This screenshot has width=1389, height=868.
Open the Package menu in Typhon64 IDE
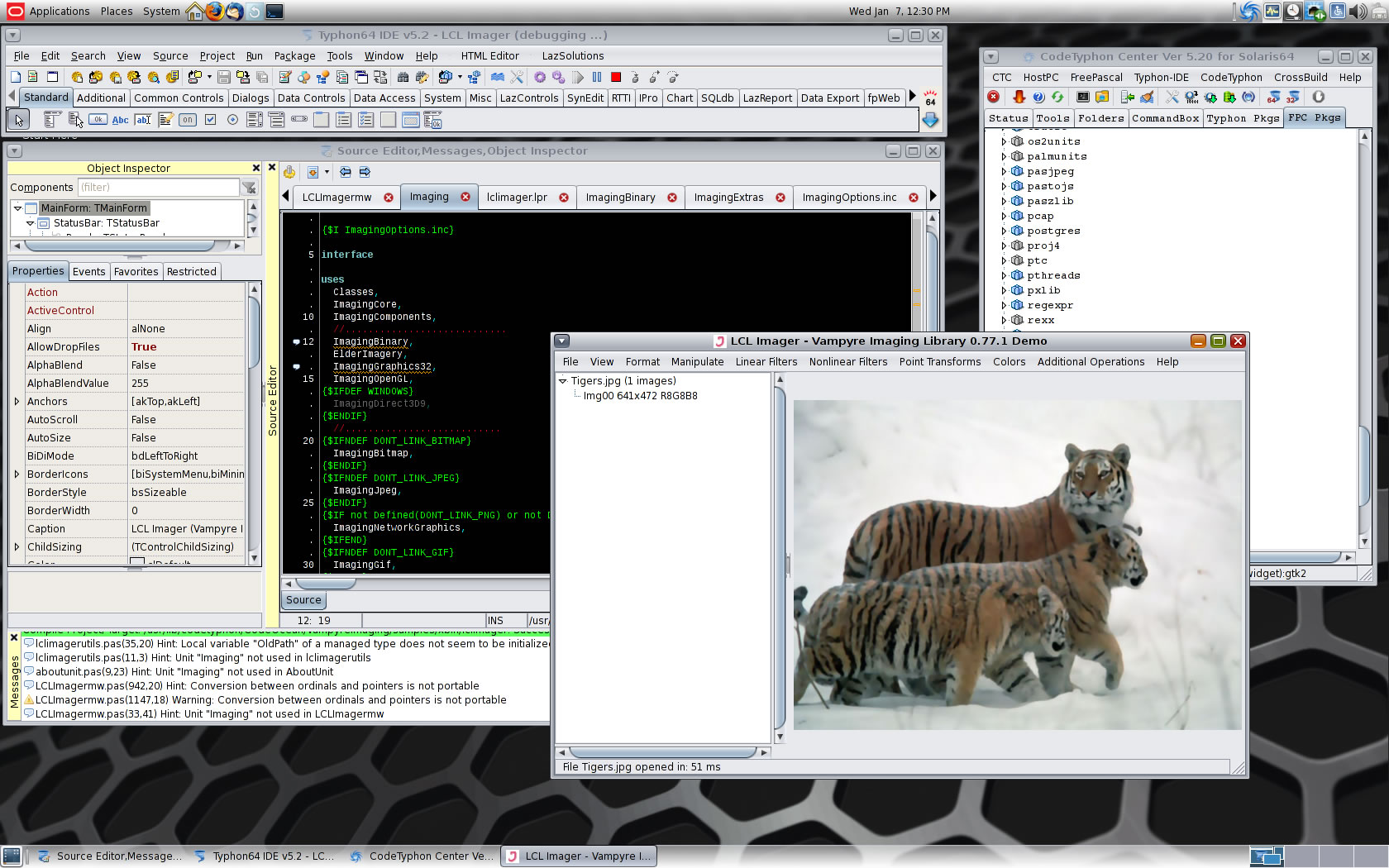[294, 56]
